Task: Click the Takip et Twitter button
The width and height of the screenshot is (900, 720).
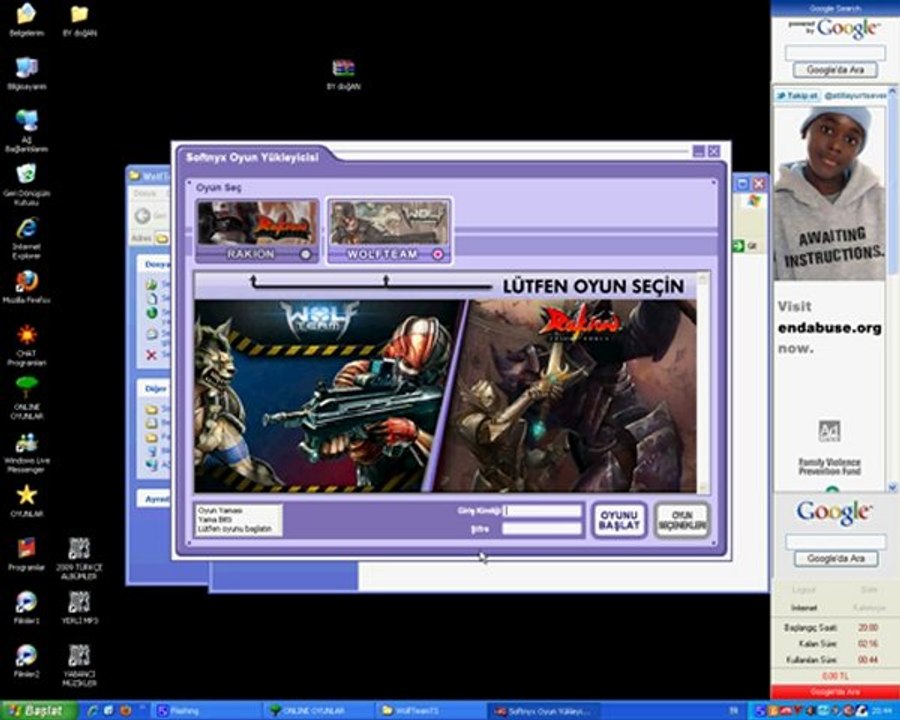Action: 797,96
